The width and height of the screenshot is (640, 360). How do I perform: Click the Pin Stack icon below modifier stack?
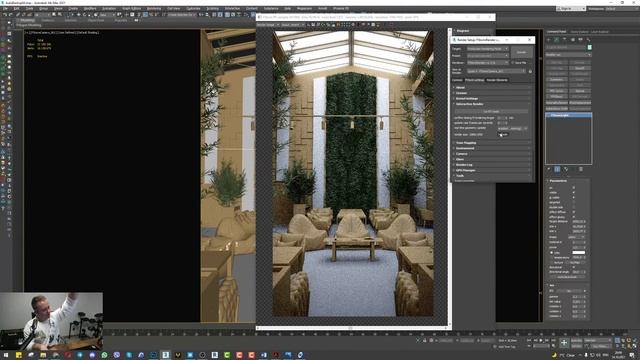pyautogui.click(x=549, y=169)
